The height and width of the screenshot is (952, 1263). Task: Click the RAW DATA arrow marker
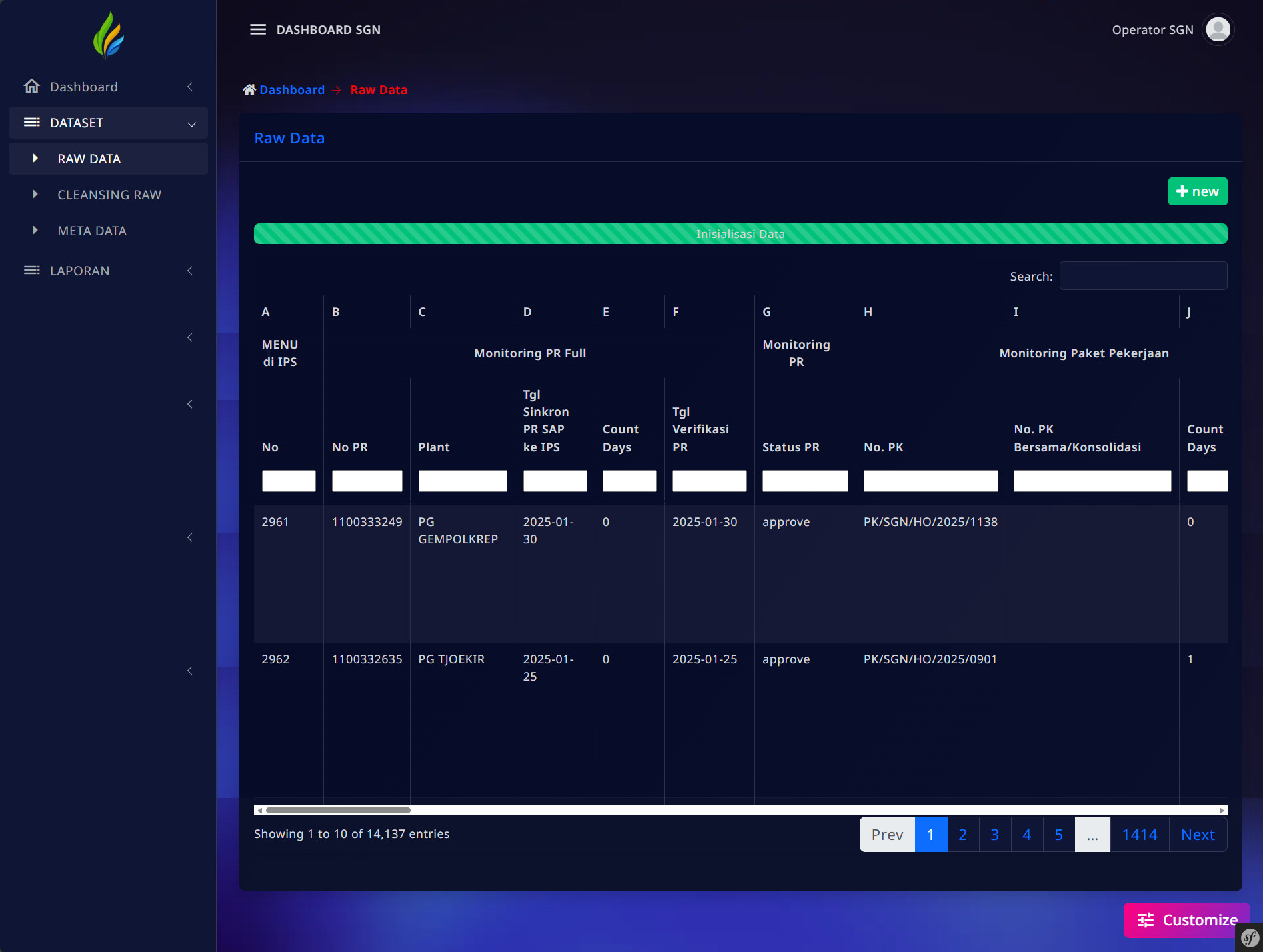tap(35, 158)
